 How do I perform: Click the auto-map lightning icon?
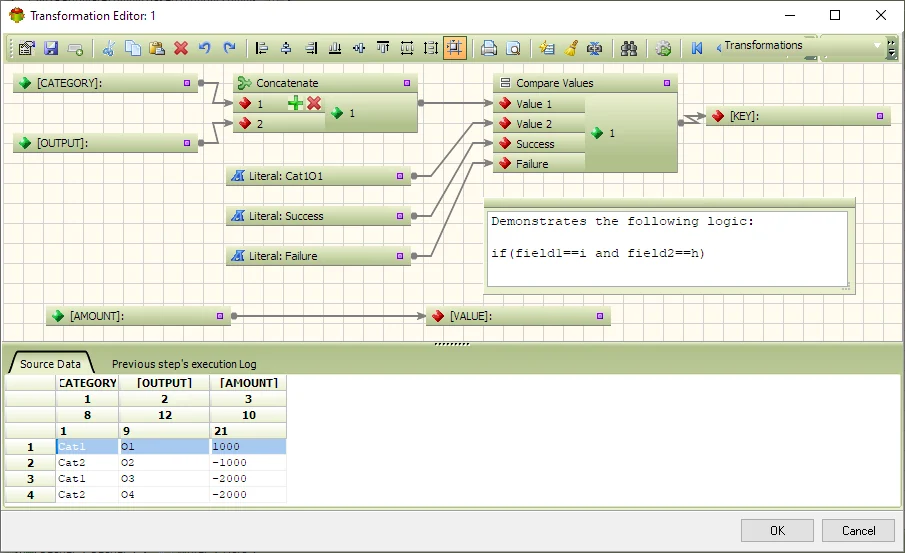click(x=546, y=48)
